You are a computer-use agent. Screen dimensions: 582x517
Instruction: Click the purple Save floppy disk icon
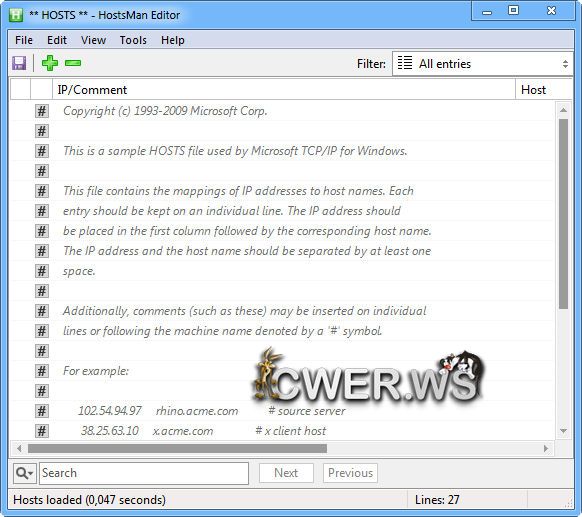point(19,63)
